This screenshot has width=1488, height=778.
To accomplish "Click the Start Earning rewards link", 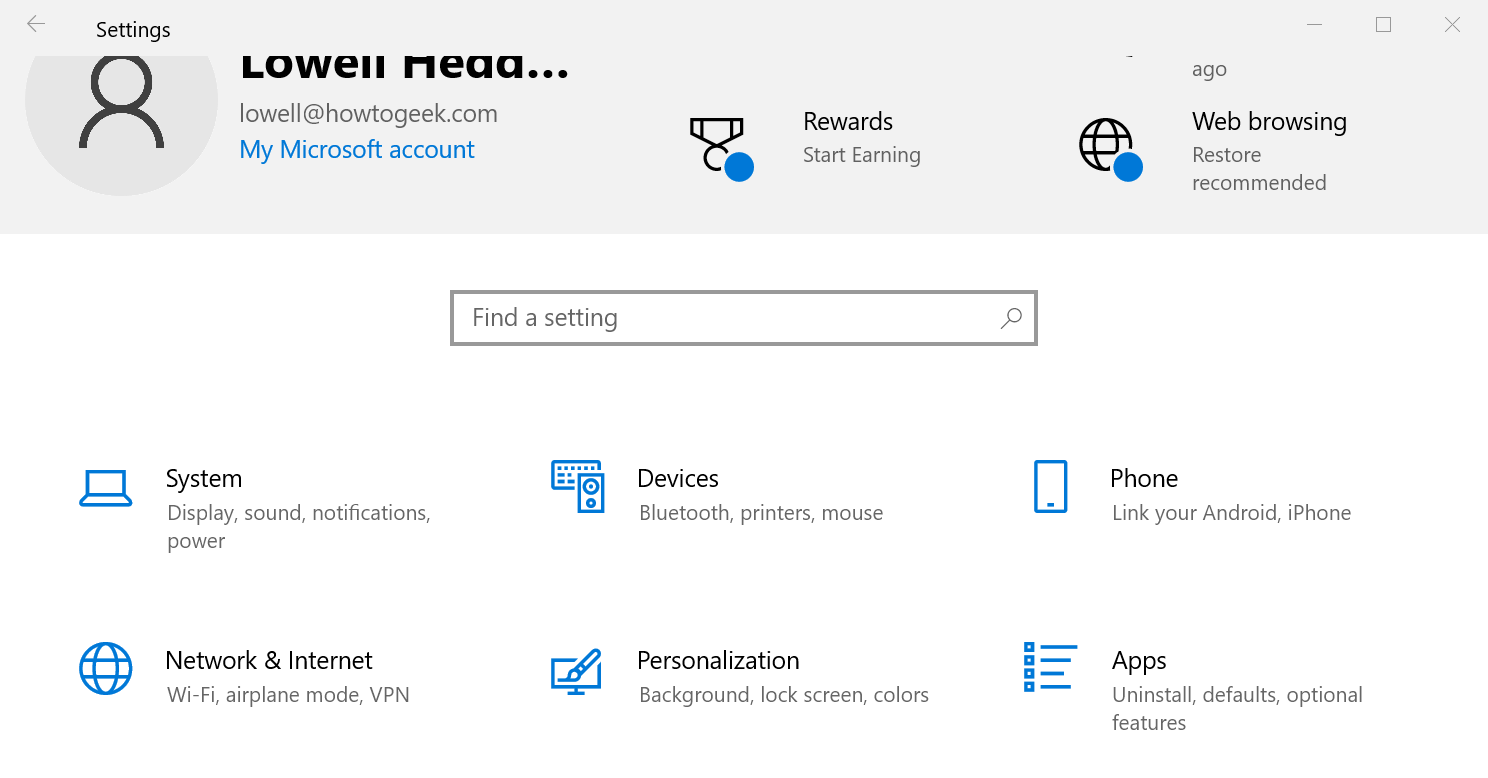I will click(x=861, y=155).
